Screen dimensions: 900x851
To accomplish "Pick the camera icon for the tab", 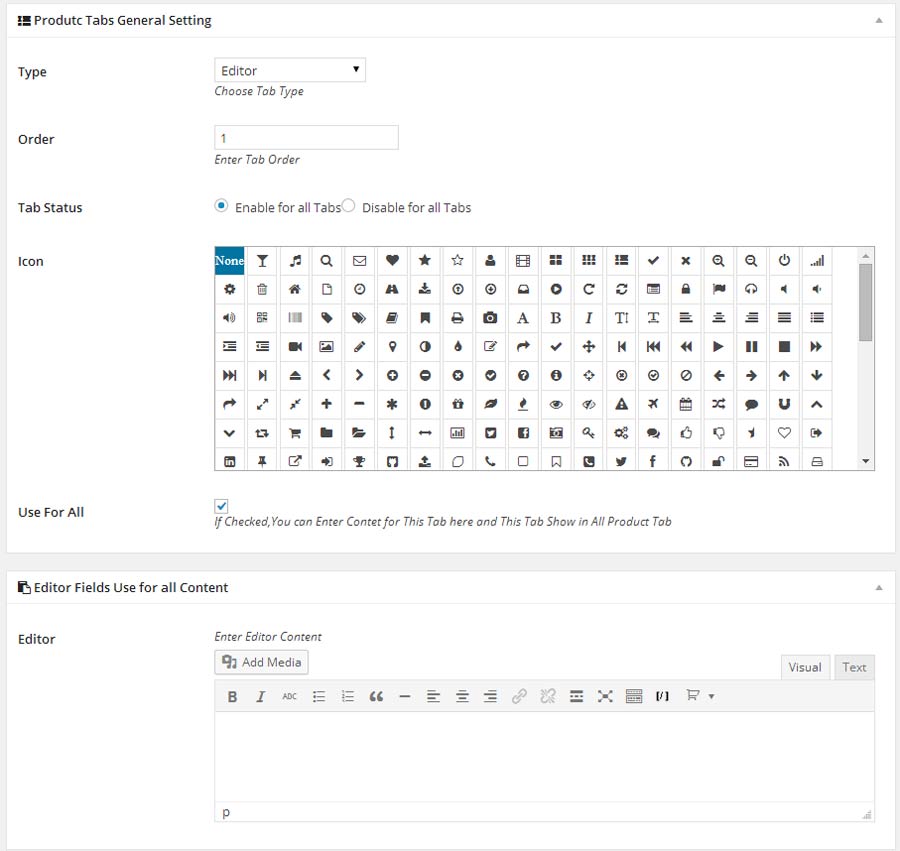I will click(490, 318).
